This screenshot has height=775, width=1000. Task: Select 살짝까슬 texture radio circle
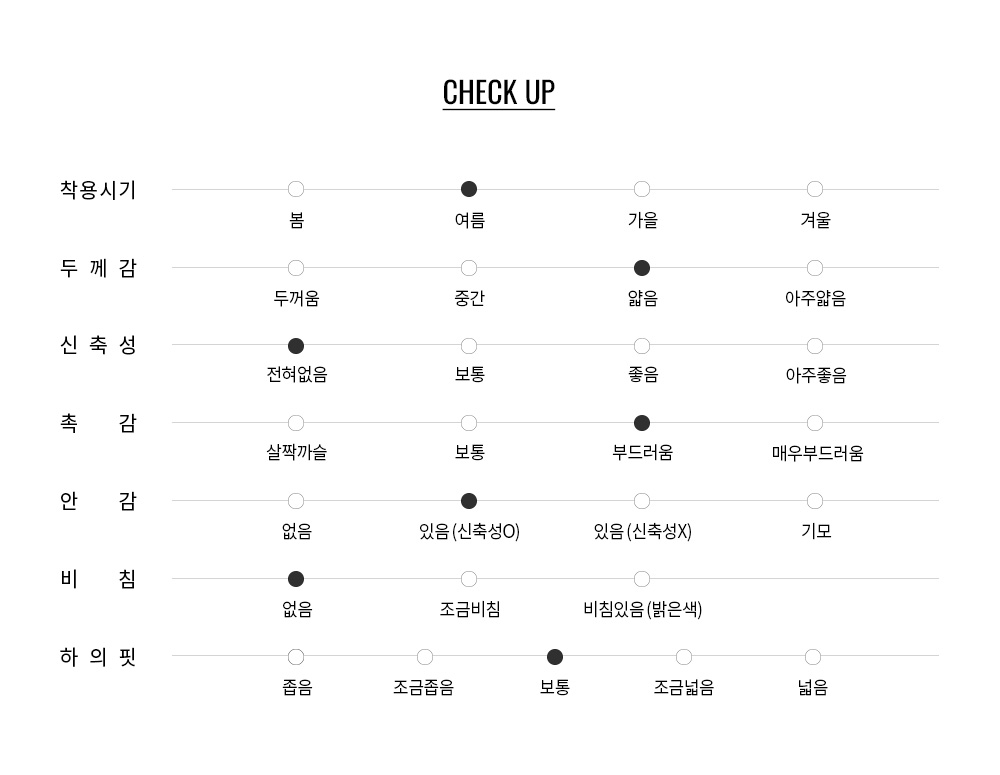click(x=296, y=423)
